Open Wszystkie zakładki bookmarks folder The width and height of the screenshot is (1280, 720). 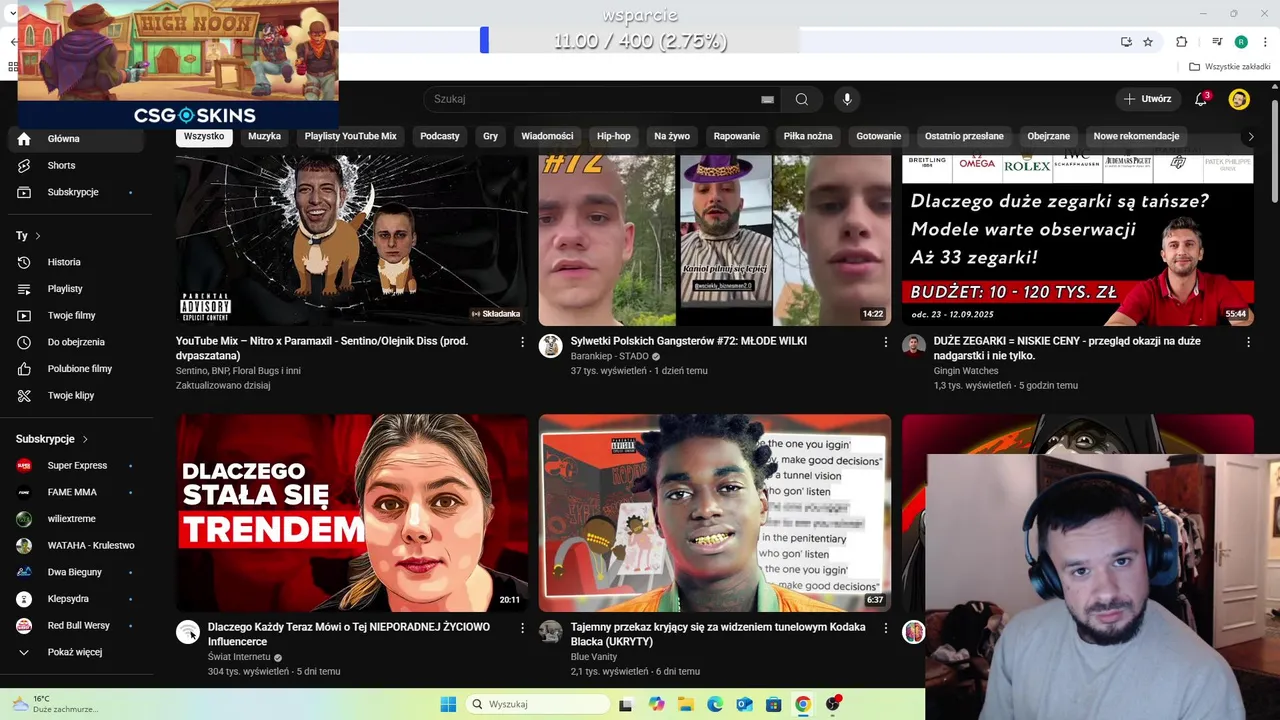[x=1230, y=67]
